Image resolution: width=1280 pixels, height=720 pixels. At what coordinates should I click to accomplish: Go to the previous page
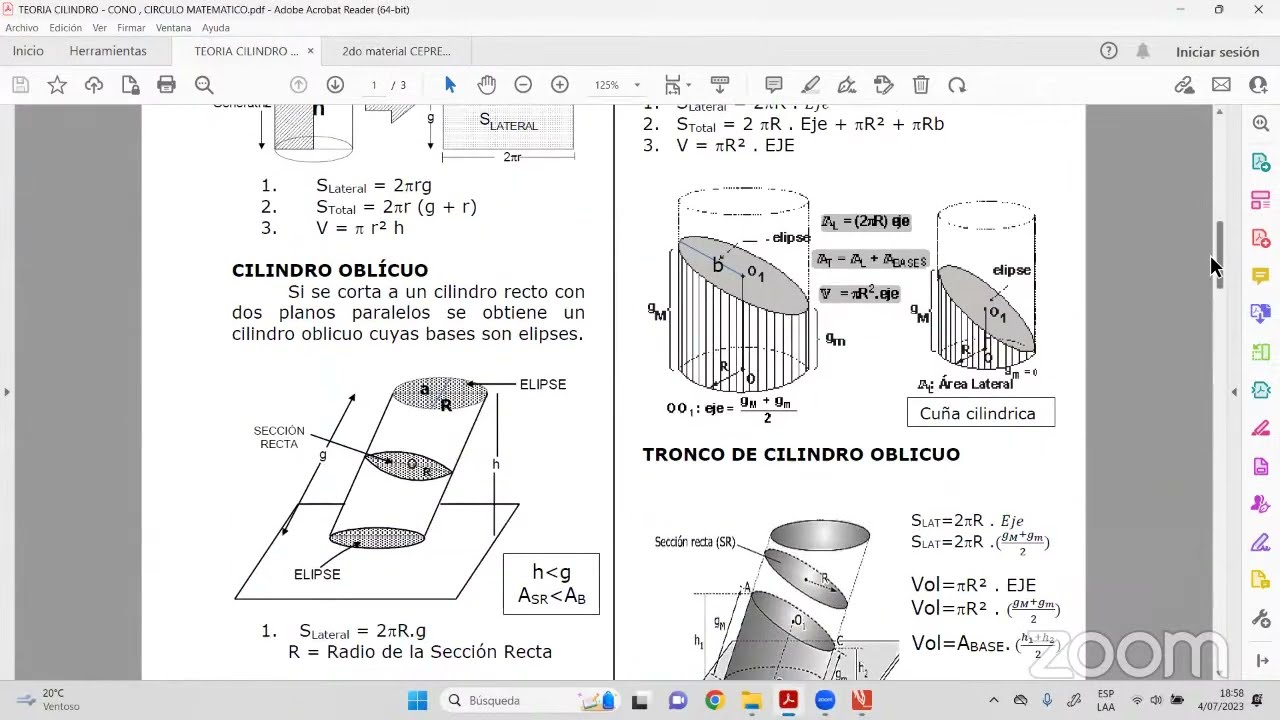[x=298, y=85]
